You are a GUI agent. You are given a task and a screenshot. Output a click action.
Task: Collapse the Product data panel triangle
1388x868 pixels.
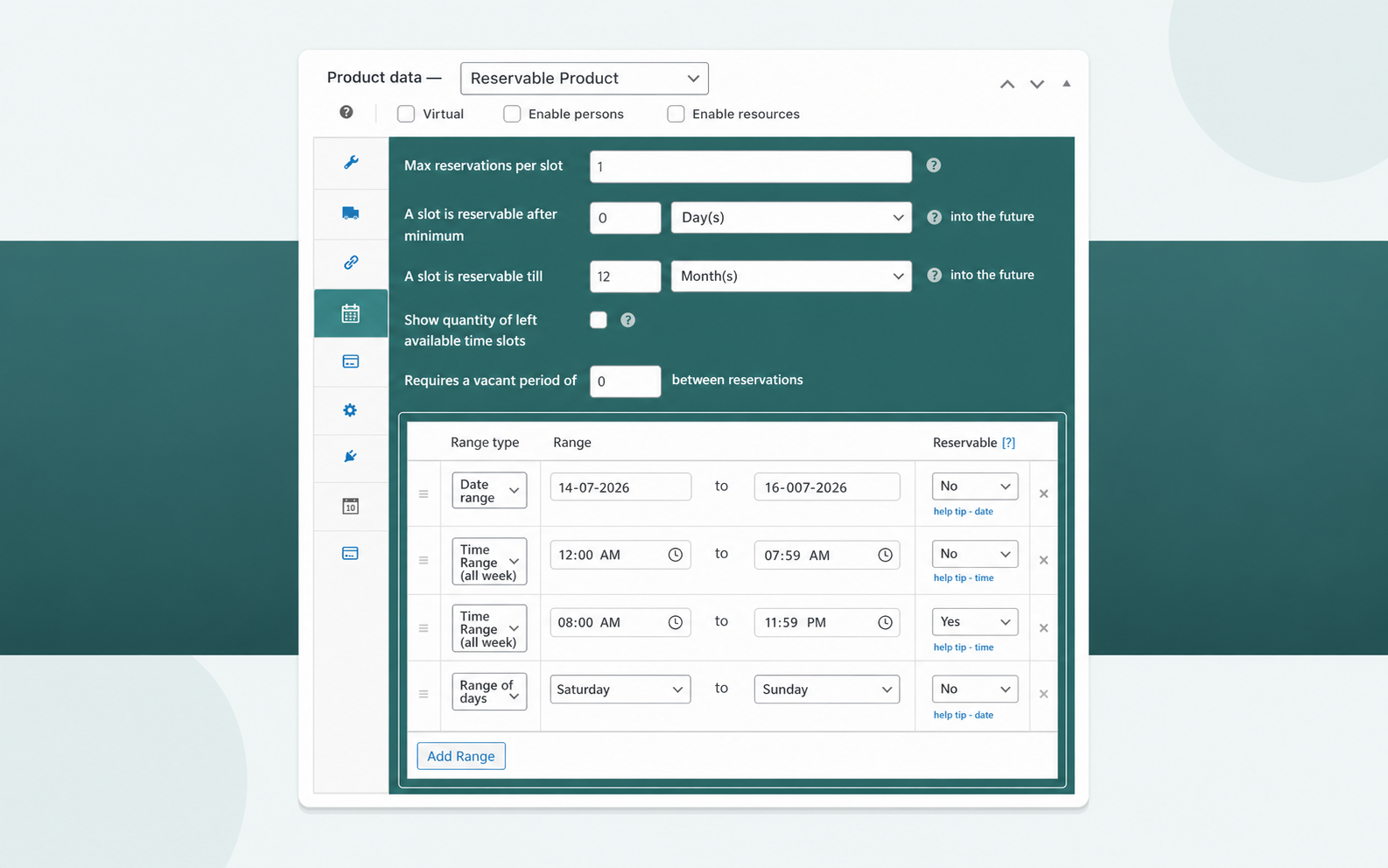(x=1067, y=84)
